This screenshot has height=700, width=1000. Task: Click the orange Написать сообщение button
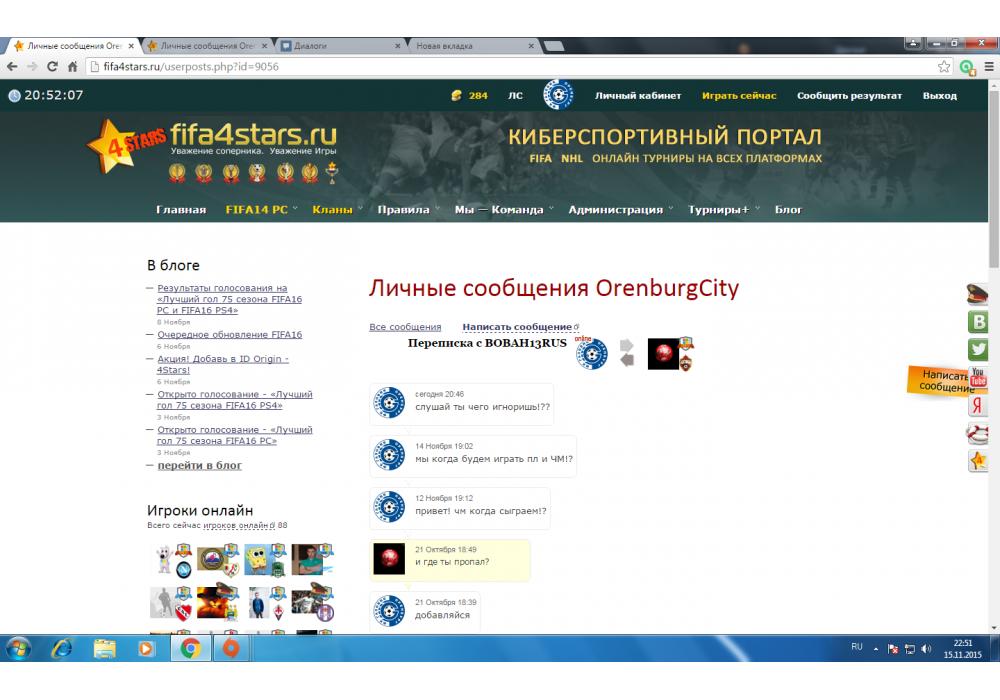coord(940,381)
